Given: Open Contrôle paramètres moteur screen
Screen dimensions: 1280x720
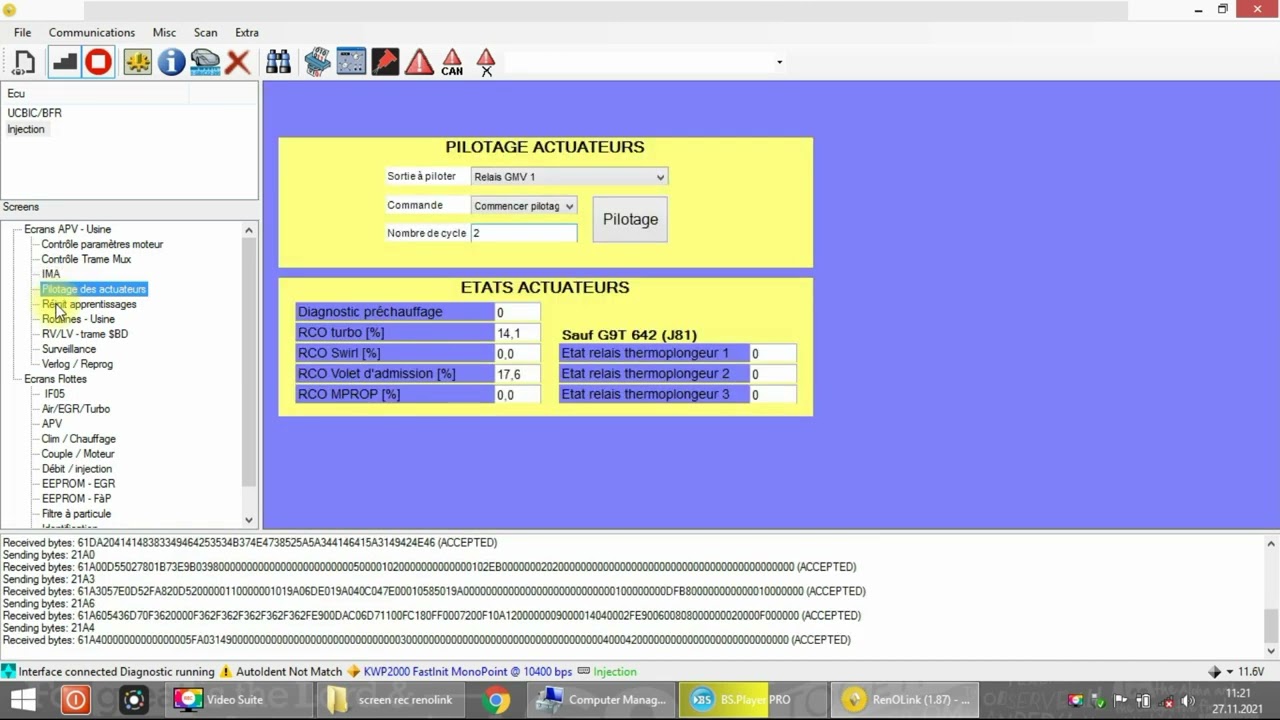Looking at the screenshot, I should 102,244.
